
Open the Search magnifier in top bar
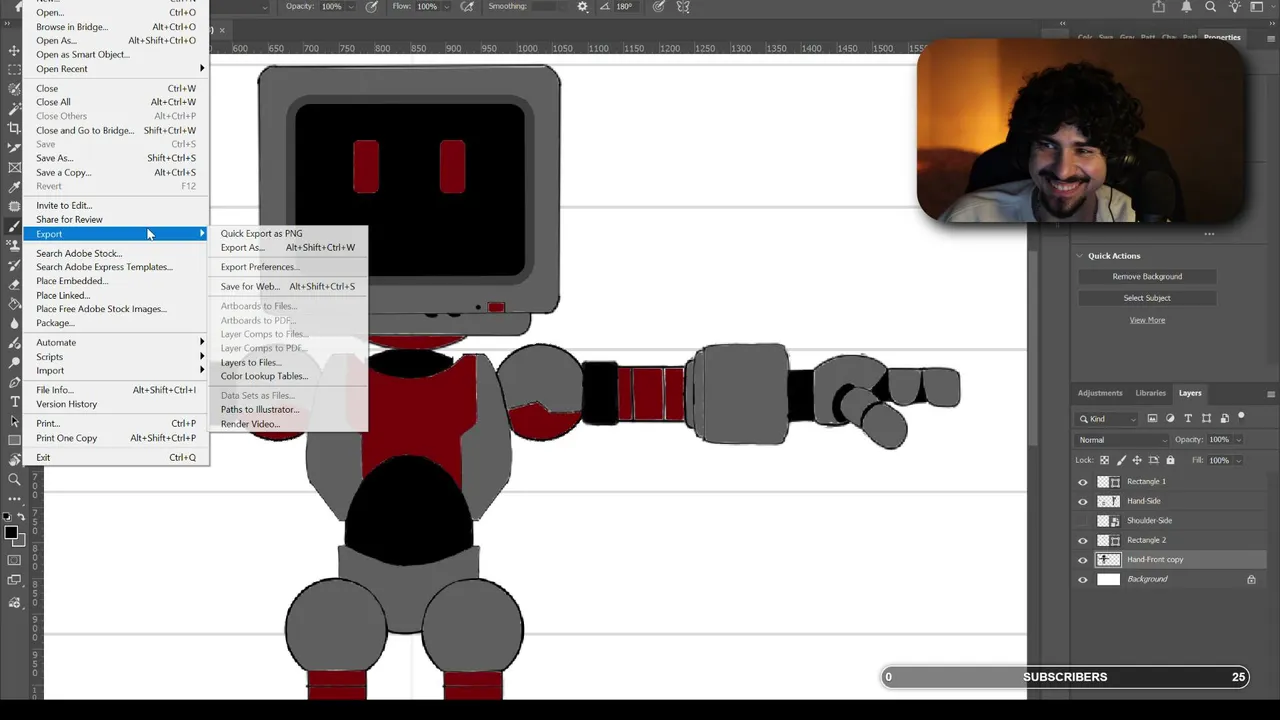tap(1210, 7)
